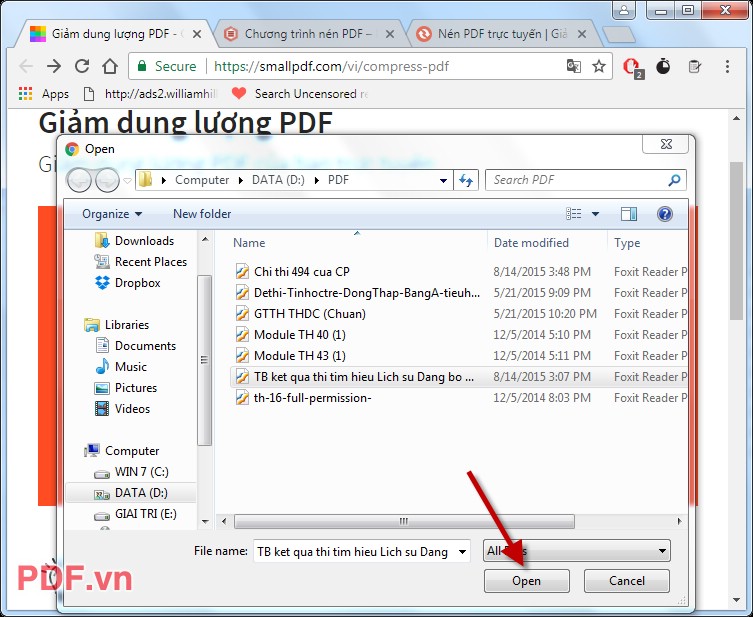The height and width of the screenshot is (617, 753).
Task: Open Search Uncensored bookmark
Action: coord(300,94)
